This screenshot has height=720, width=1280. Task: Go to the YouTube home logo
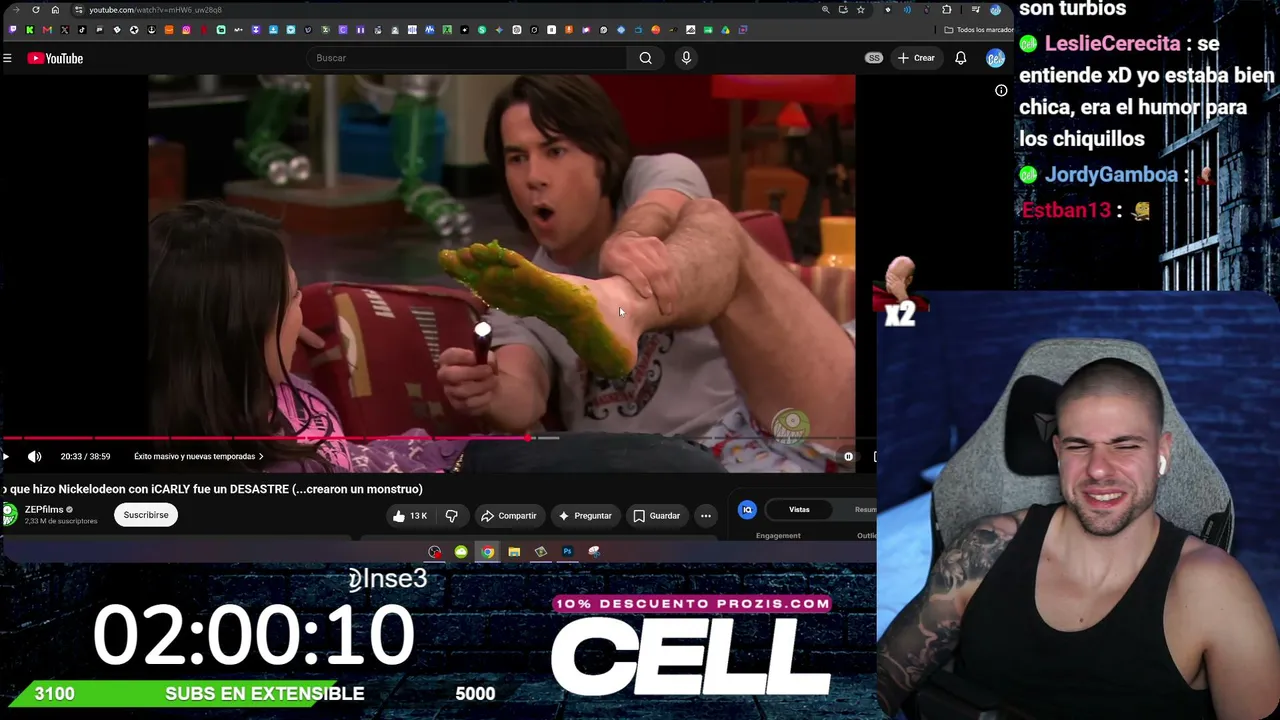tap(55, 58)
